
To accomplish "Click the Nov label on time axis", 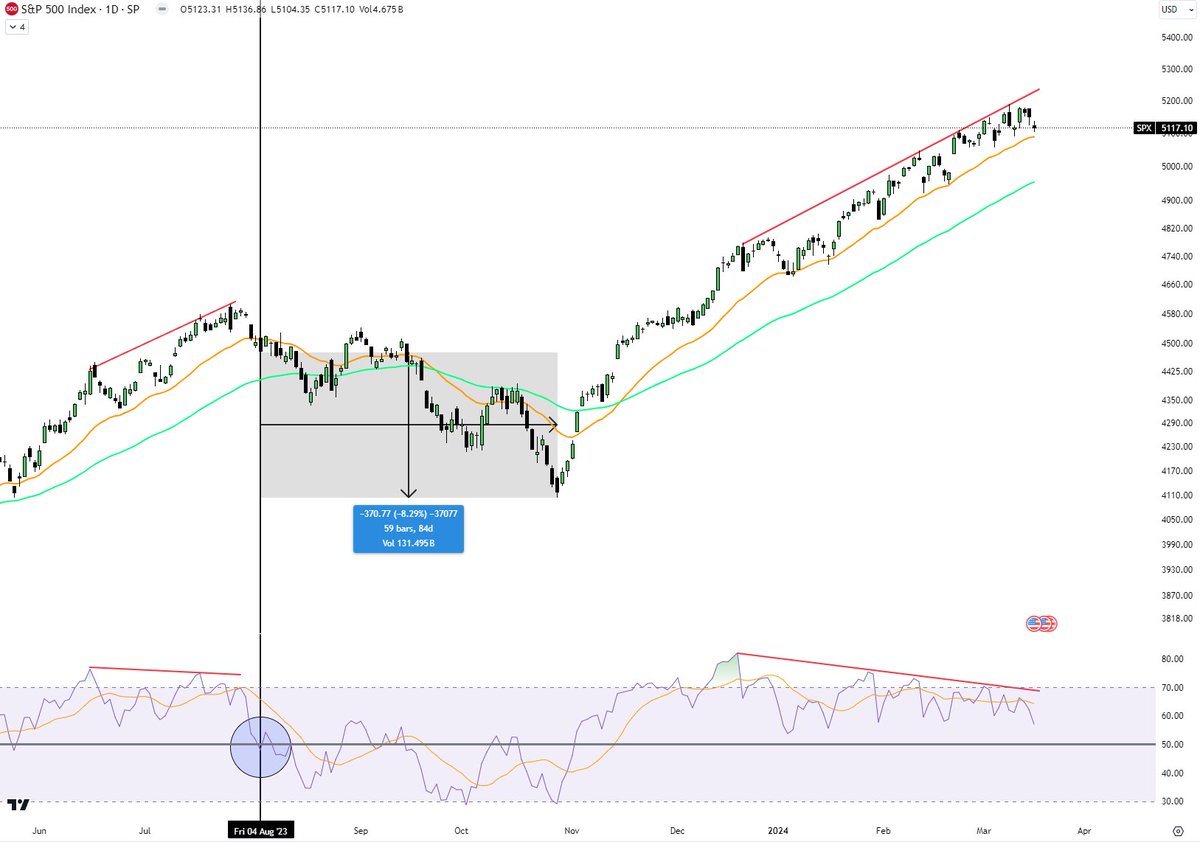I will 571,830.
